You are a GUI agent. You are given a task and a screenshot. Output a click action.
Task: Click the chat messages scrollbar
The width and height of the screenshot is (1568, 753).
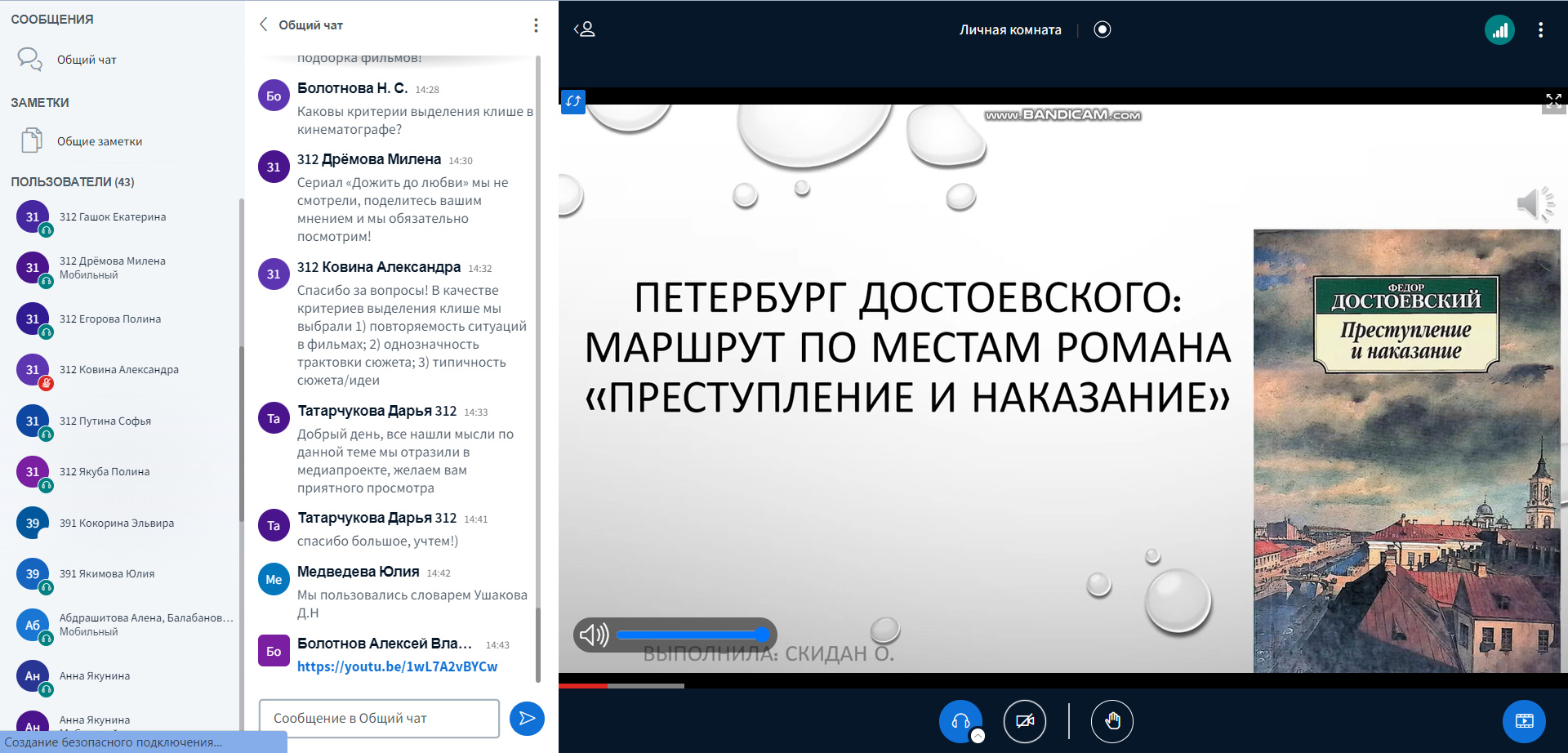click(x=537, y=645)
